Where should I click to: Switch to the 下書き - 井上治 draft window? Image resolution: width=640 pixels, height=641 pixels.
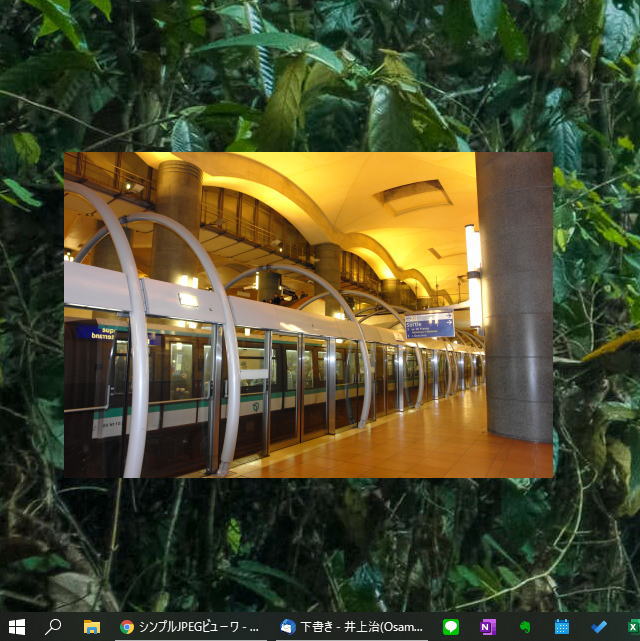[362, 627]
